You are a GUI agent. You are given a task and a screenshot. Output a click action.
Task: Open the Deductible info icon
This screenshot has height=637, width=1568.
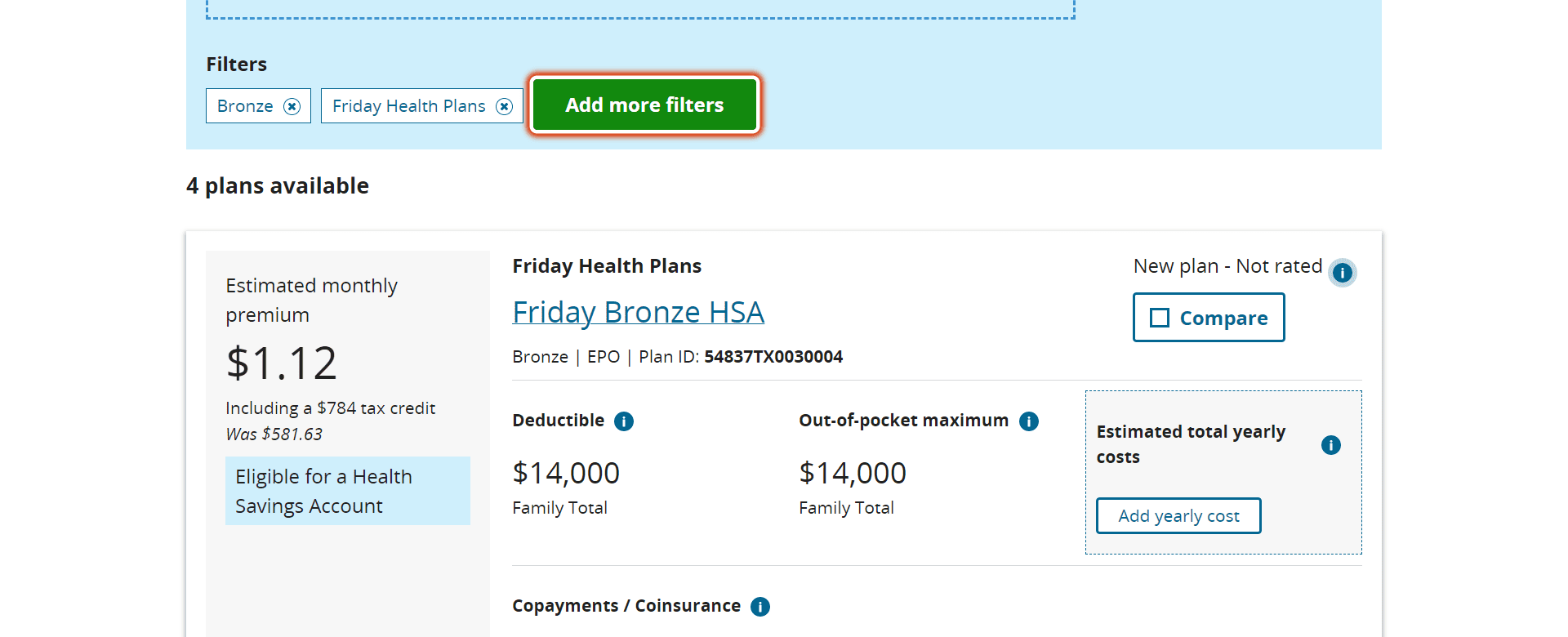point(624,421)
